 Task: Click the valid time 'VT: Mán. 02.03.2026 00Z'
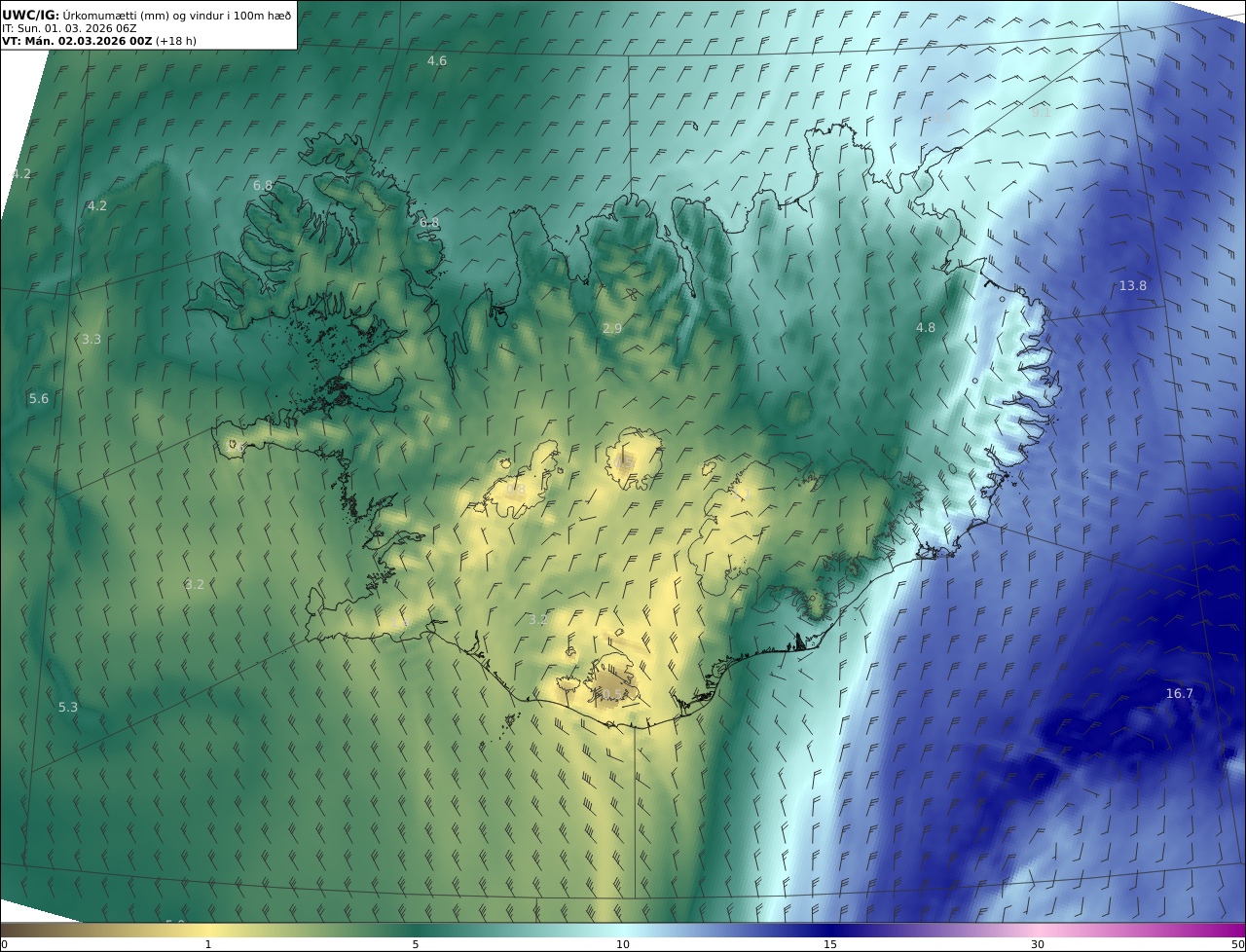(x=77, y=42)
